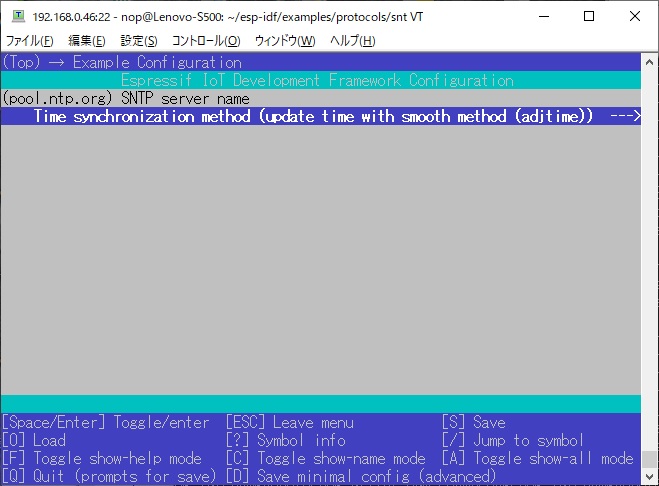Click the [A] Toggle show-all mode hint
Screen dimensions: 659x486
click(x=538, y=458)
